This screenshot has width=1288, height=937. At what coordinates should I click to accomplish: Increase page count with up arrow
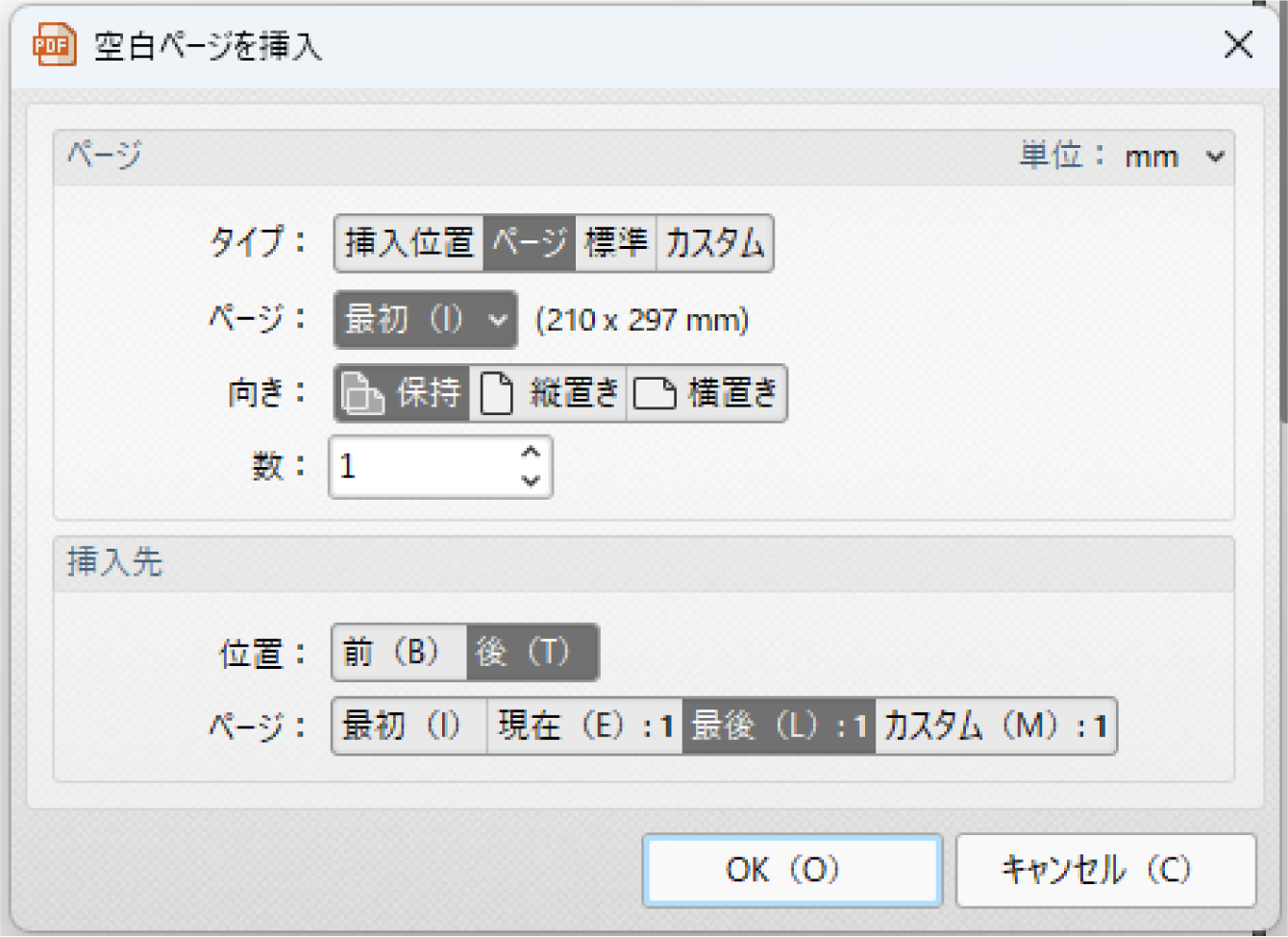pos(531,452)
